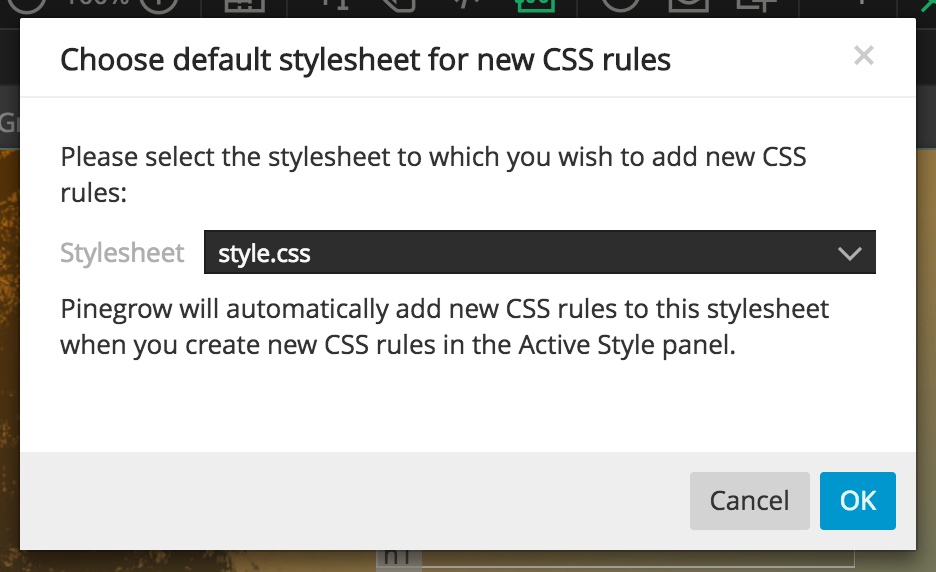
Task: Click the zoom in plus circle icon
Action: tap(159, 5)
